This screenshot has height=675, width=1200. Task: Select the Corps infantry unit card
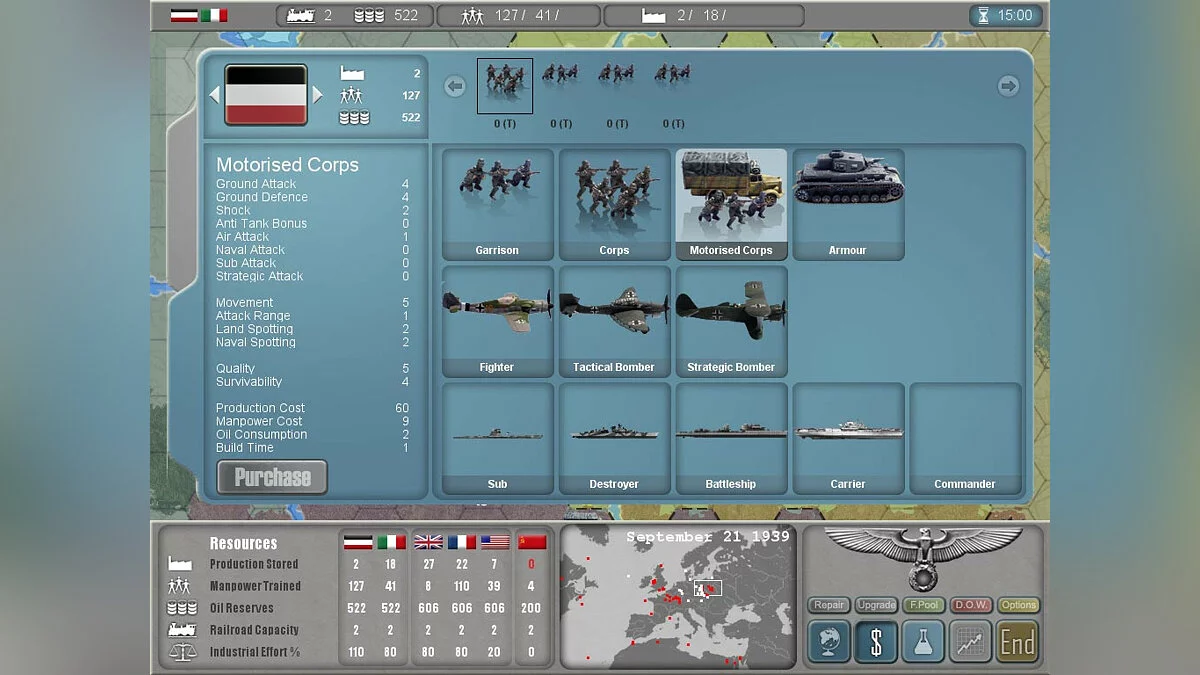(614, 205)
